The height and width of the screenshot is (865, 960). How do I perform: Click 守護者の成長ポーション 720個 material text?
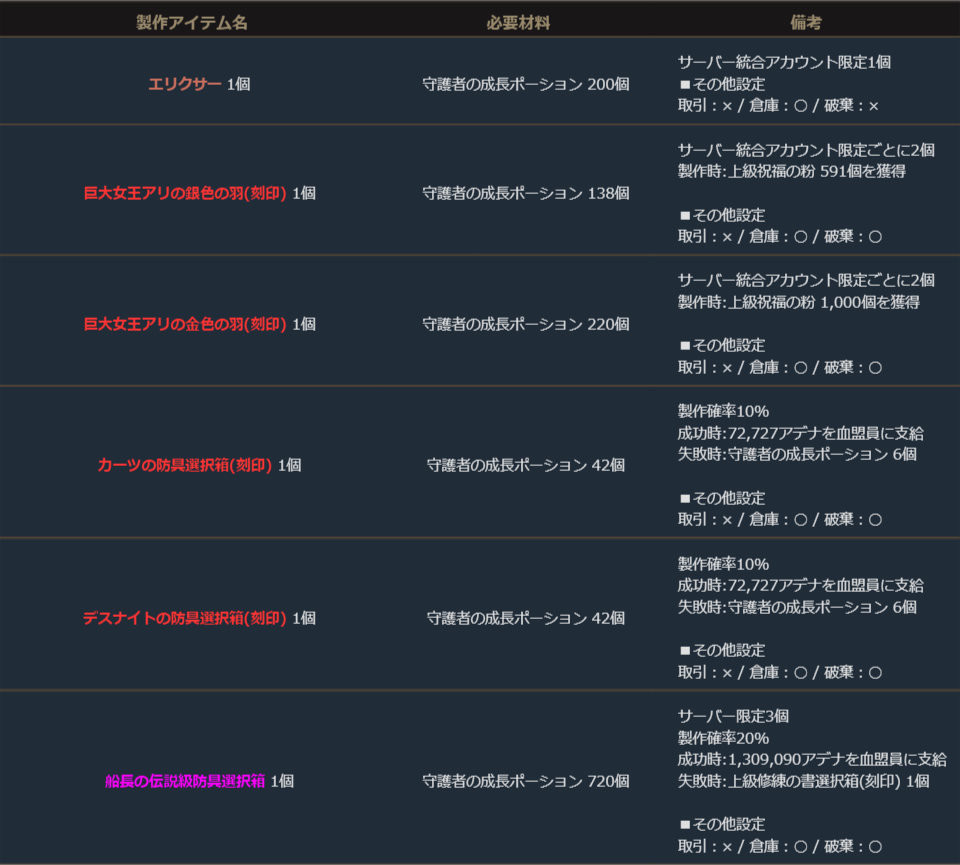coord(526,781)
